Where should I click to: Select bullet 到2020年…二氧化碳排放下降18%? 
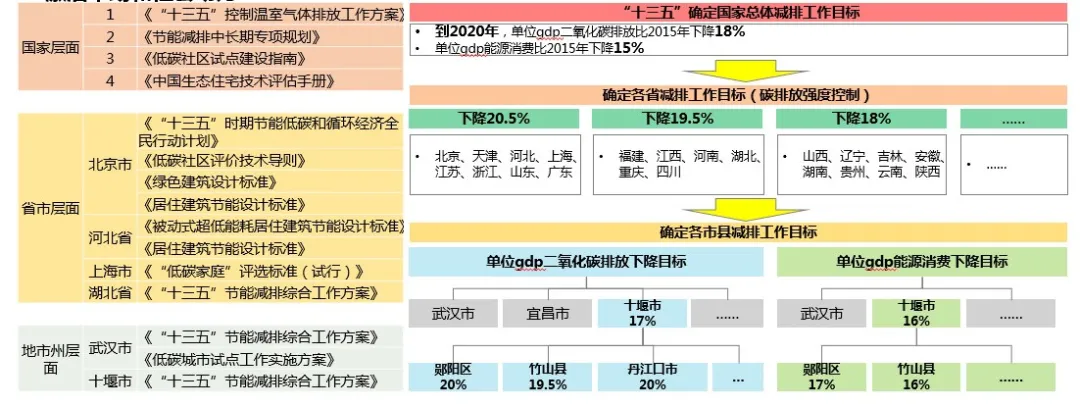point(590,31)
